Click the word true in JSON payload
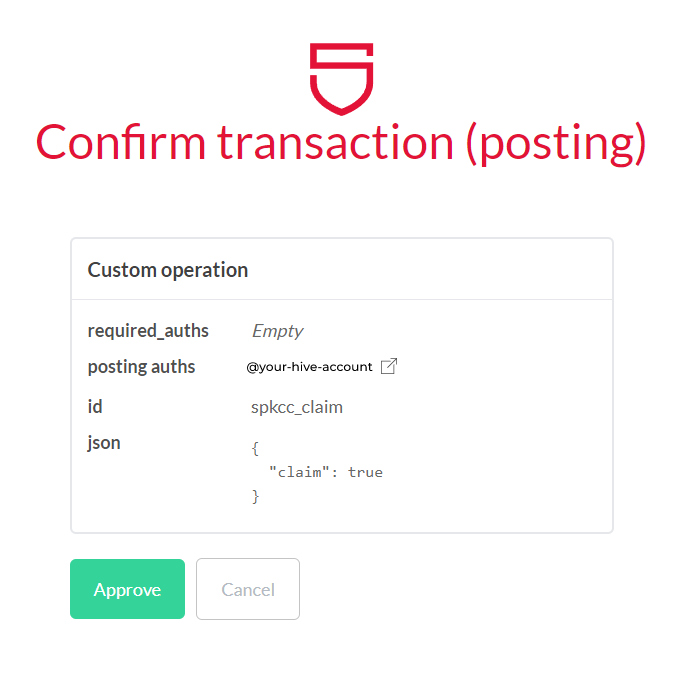Screen dimensions: 678x681 point(365,472)
